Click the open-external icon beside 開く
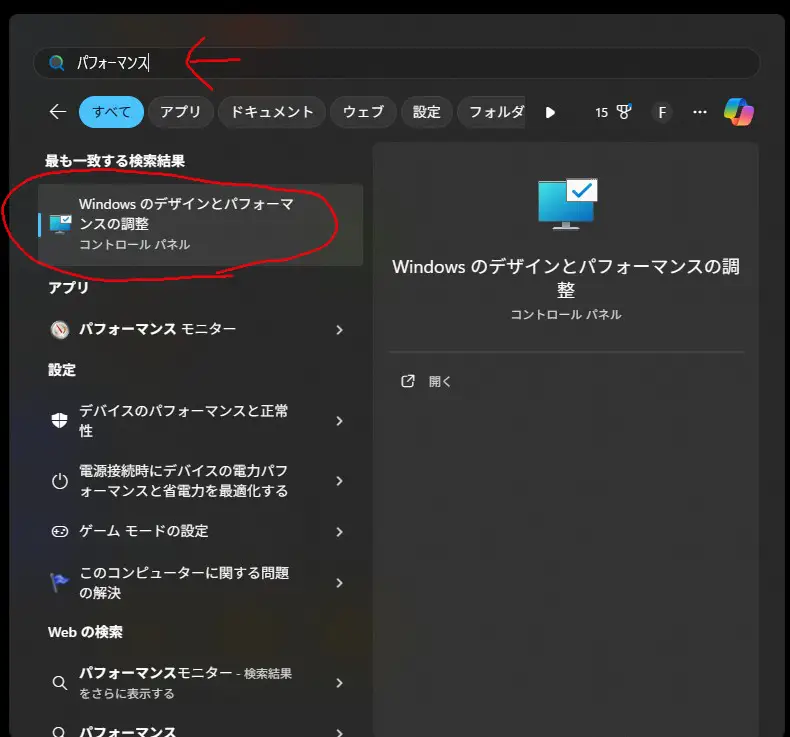The image size is (790, 737). tap(408, 381)
